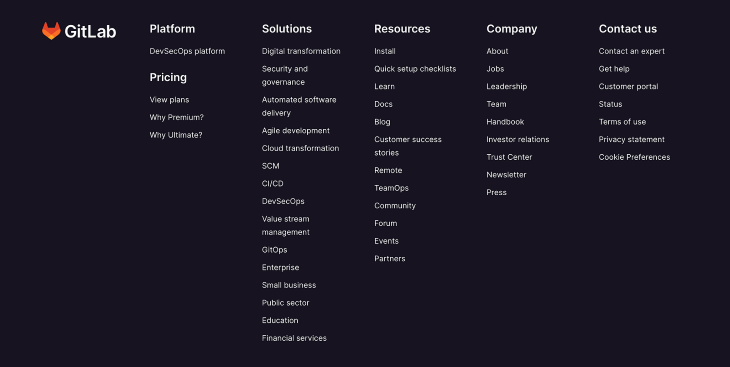This screenshot has height=367, width=730.
Task: Visit the Forum link
Action: pos(385,223)
